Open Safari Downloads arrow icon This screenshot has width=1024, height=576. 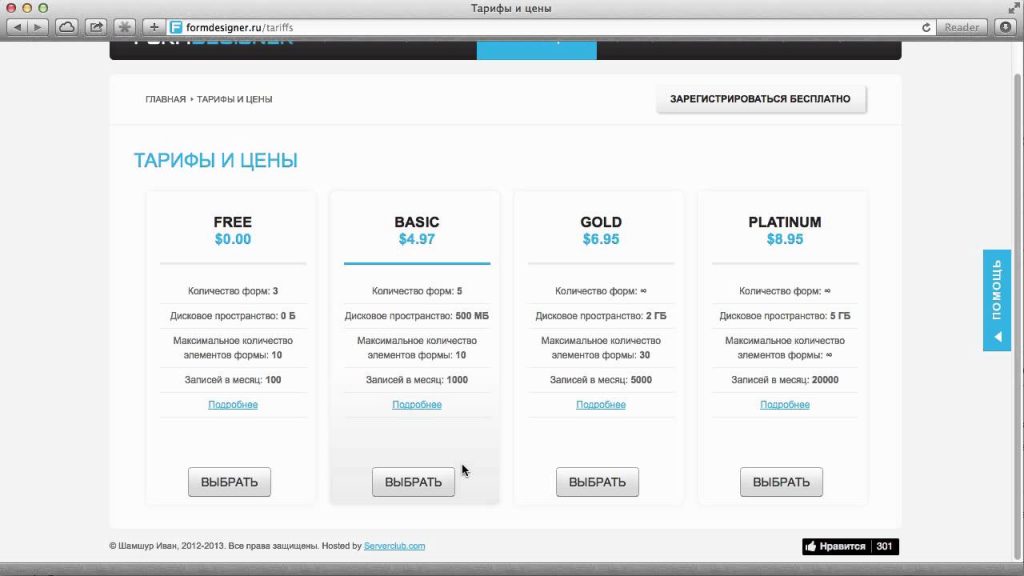click(1005, 27)
